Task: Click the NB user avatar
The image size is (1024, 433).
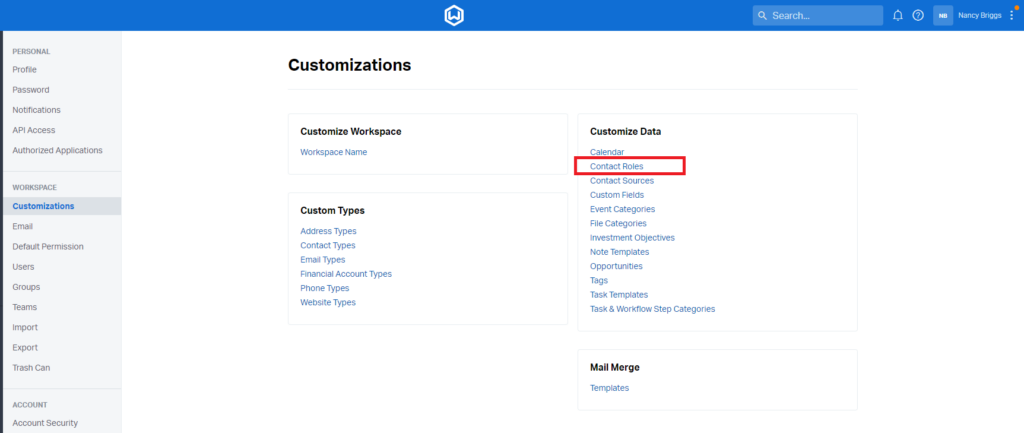Action: coord(943,16)
